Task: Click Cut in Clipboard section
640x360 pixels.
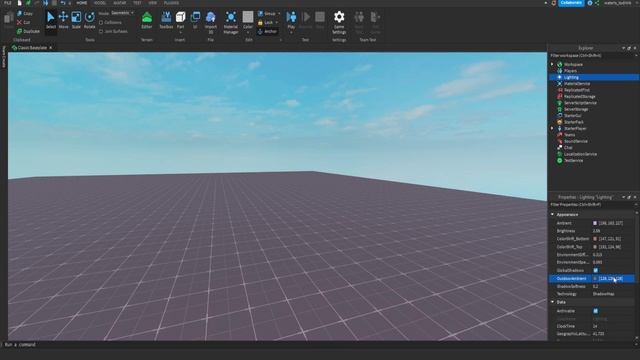Action: 23,22
